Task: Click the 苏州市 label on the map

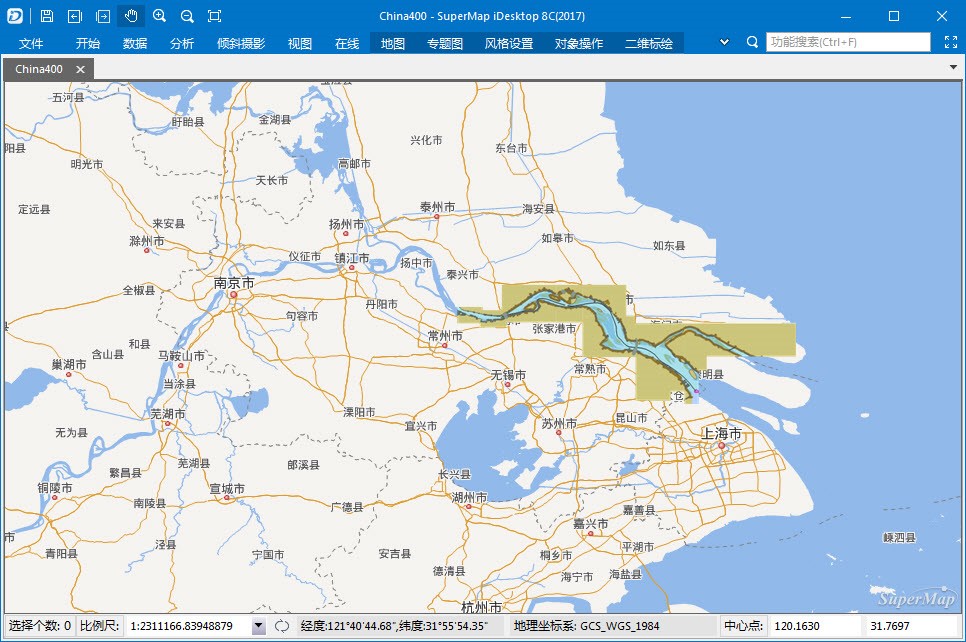Action: tap(559, 423)
